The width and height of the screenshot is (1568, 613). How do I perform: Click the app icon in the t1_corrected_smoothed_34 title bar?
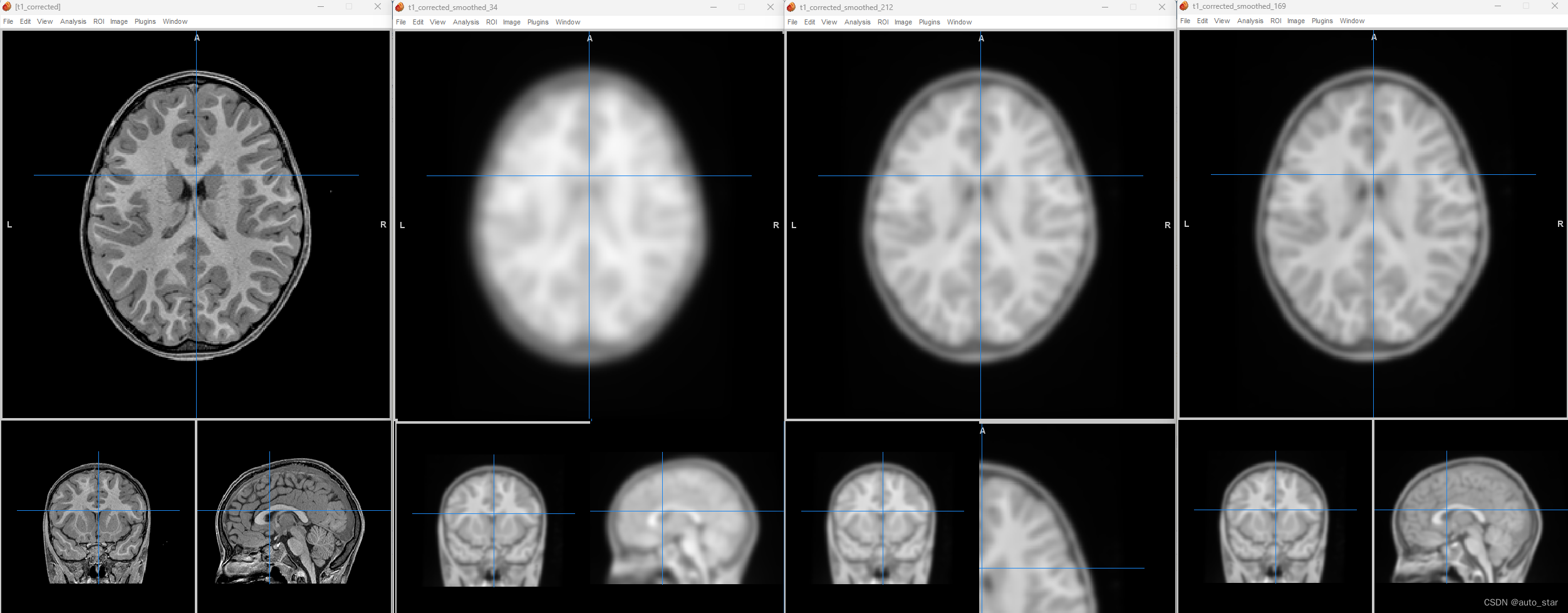400,7
